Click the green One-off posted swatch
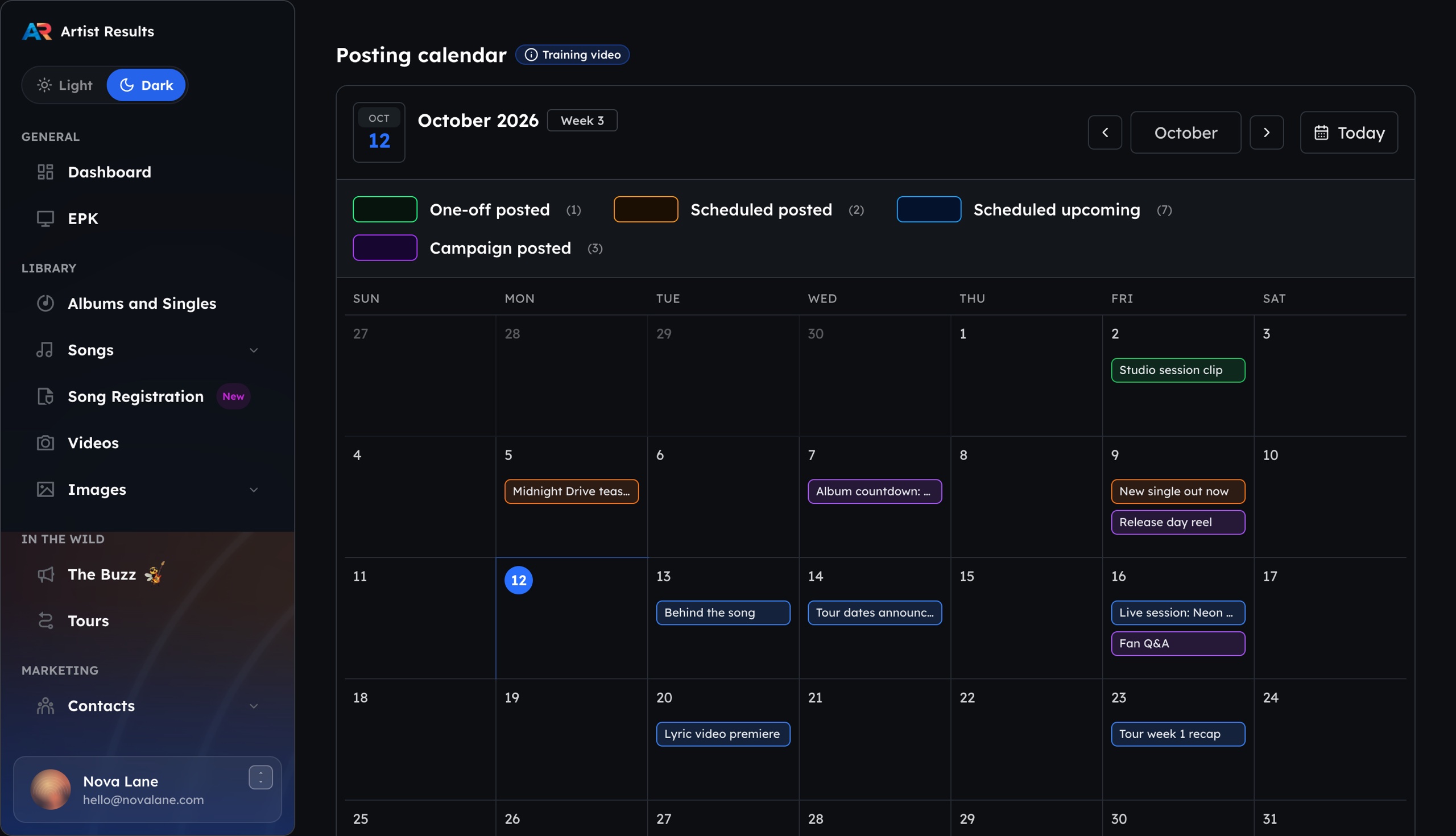This screenshot has height=836, width=1456. point(384,210)
